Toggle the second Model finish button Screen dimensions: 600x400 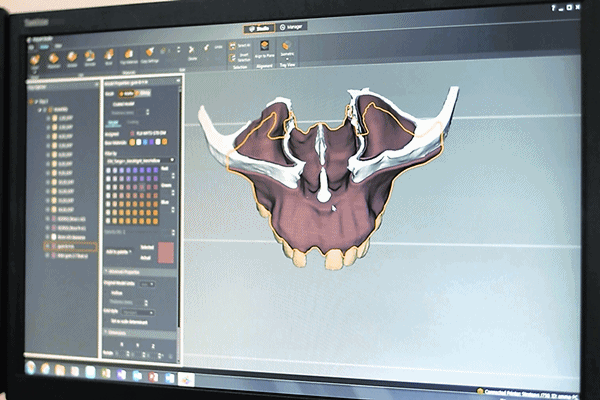pos(144,93)
